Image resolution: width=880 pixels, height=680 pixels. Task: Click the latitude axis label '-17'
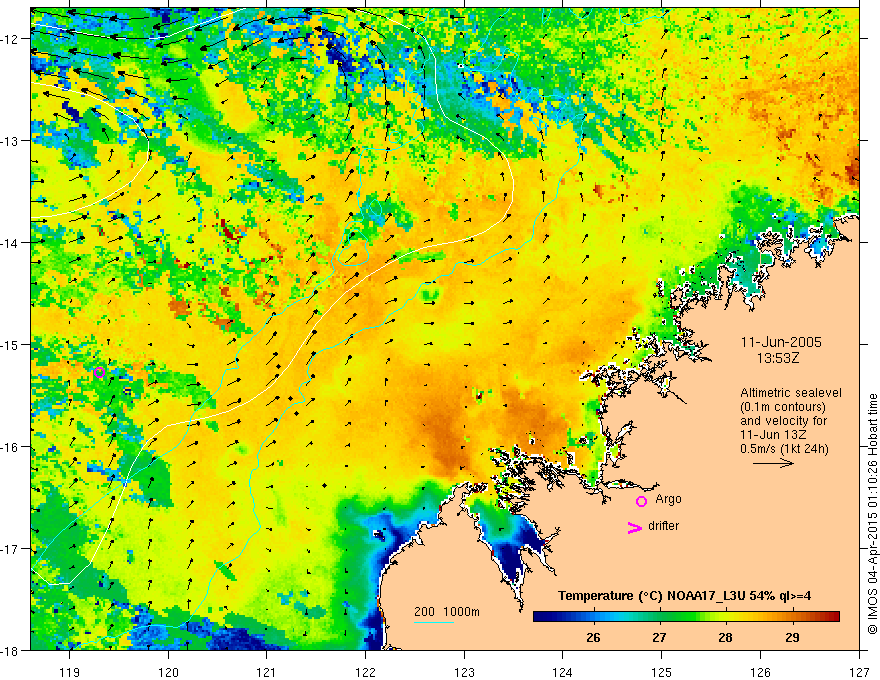[x=11, y=549]
